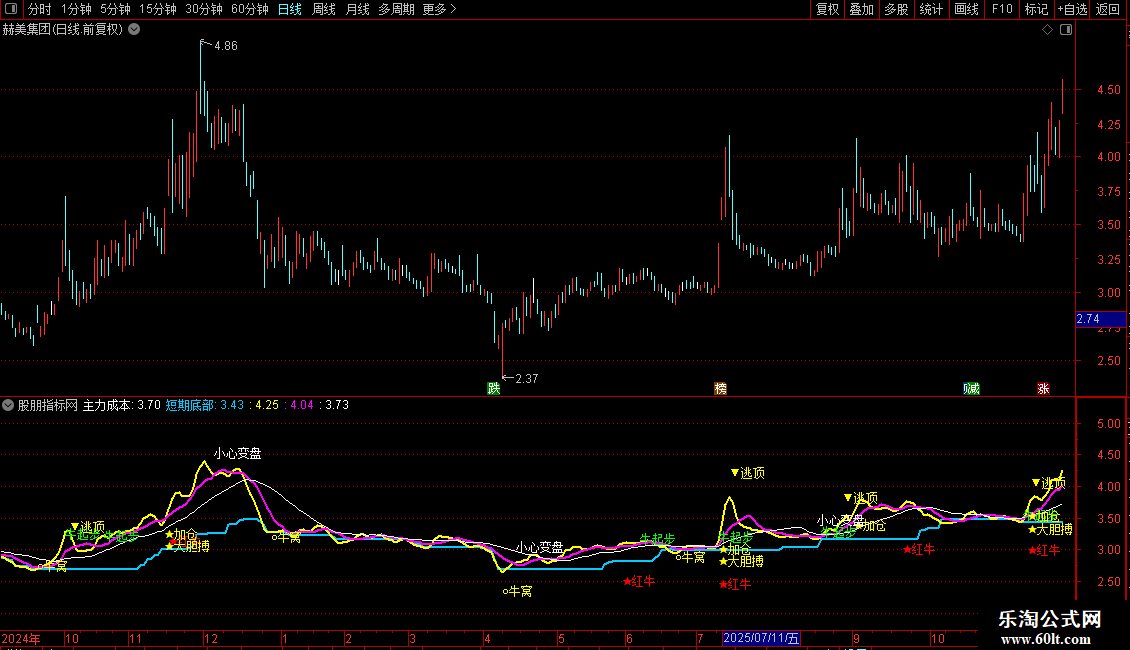Select the 60分钟 period tab

(x=250, y=9)
